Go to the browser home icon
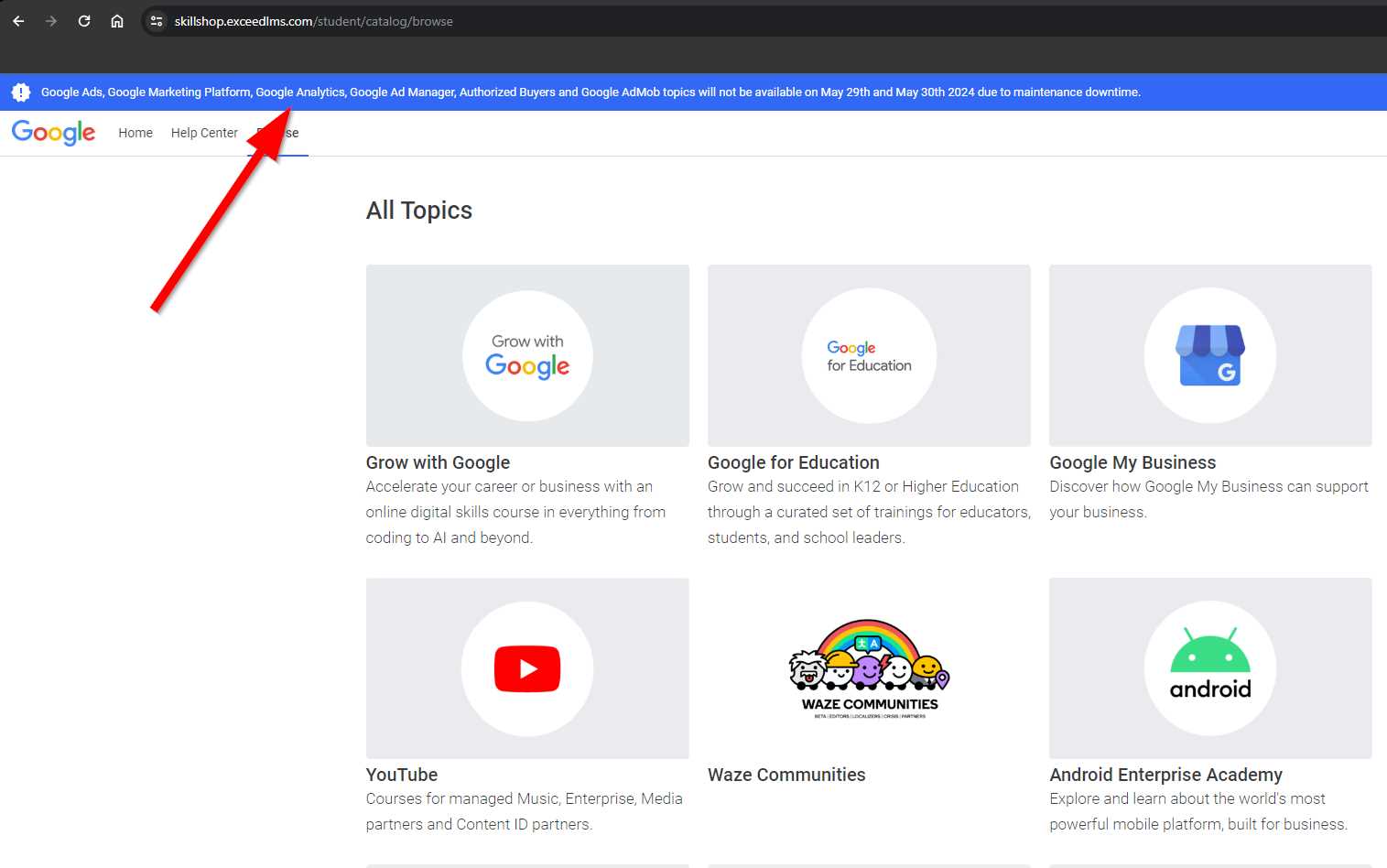 pos(117,21)
